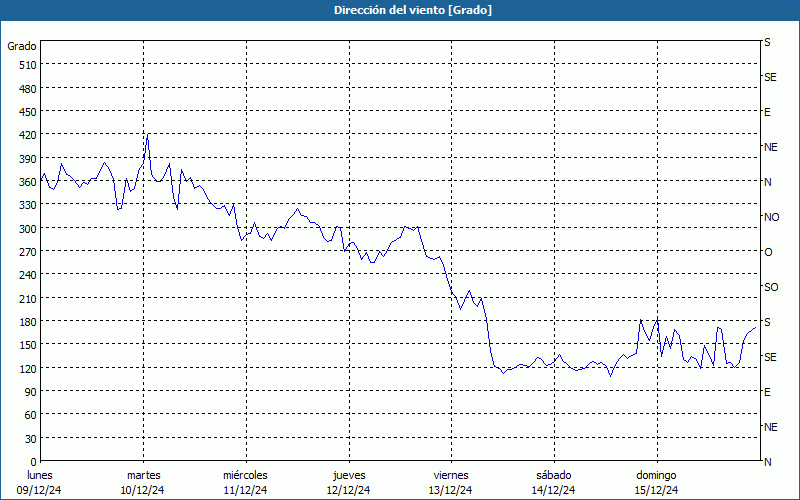This screenshot has height=500, width=800.
Task: Select the "NE" compass label beside 30 gridline
Action: 770,427
